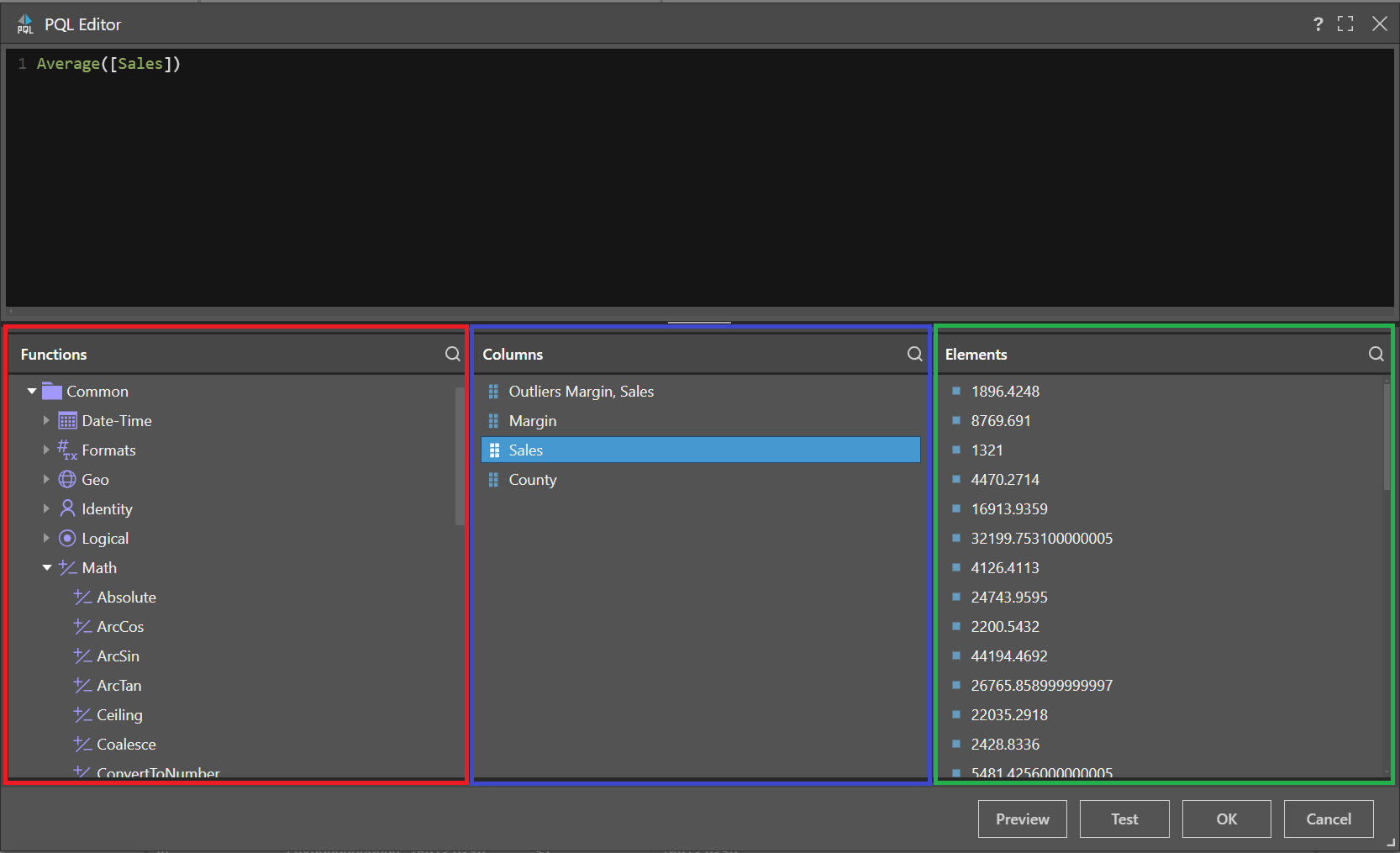Dismiss the editor with Cancel
1400x853 pixels.
tap(1328, 819)
